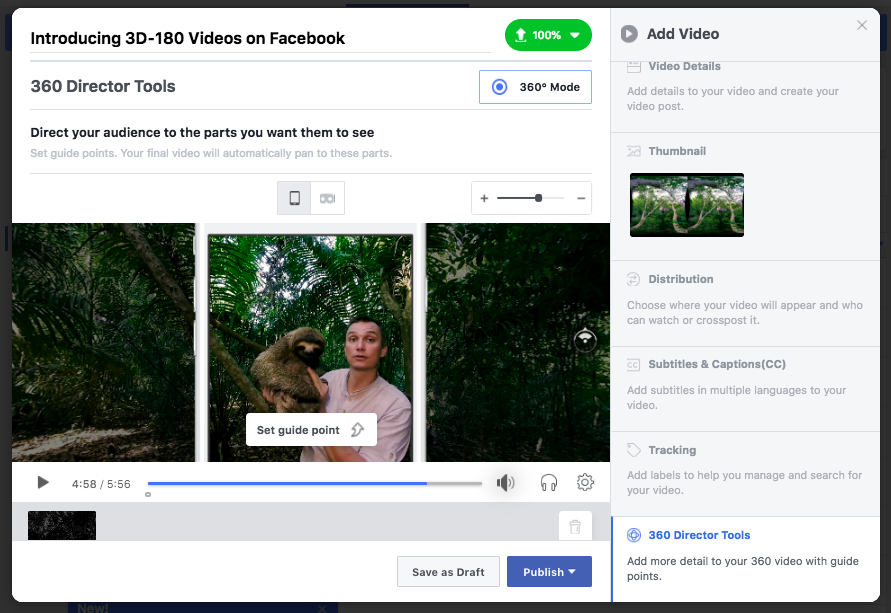This screenshot has width=891, height=613.
Task: Save the video as draft
Action: coord(448,572)
